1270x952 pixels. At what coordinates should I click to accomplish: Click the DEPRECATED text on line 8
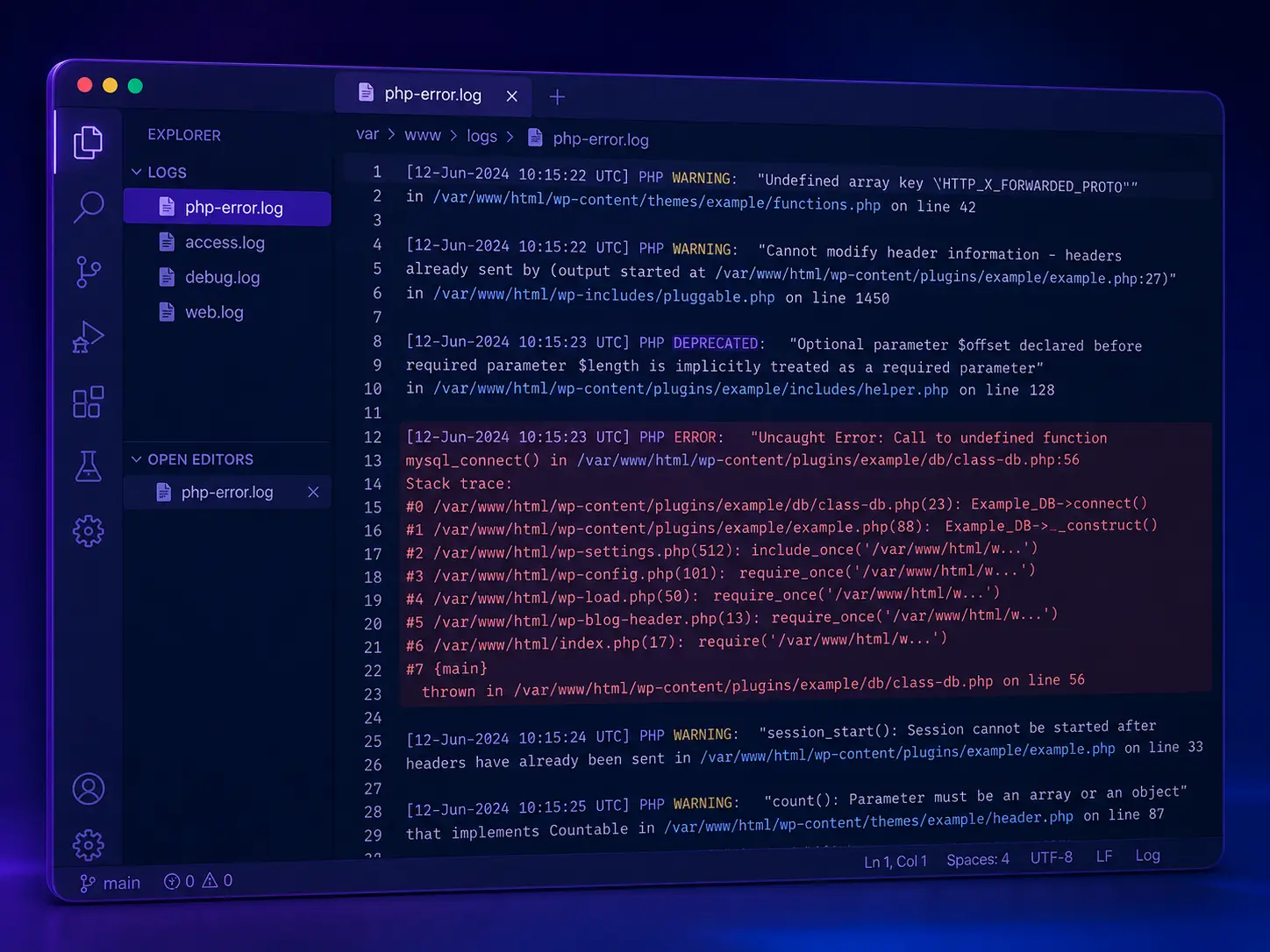pyautogui.click(x=716, y=343)
